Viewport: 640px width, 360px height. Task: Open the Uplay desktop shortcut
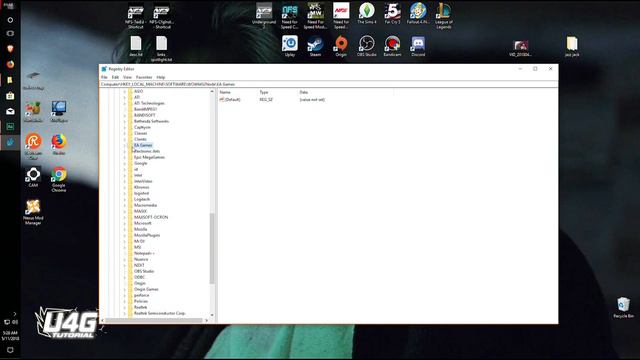[x=290, y=46]
